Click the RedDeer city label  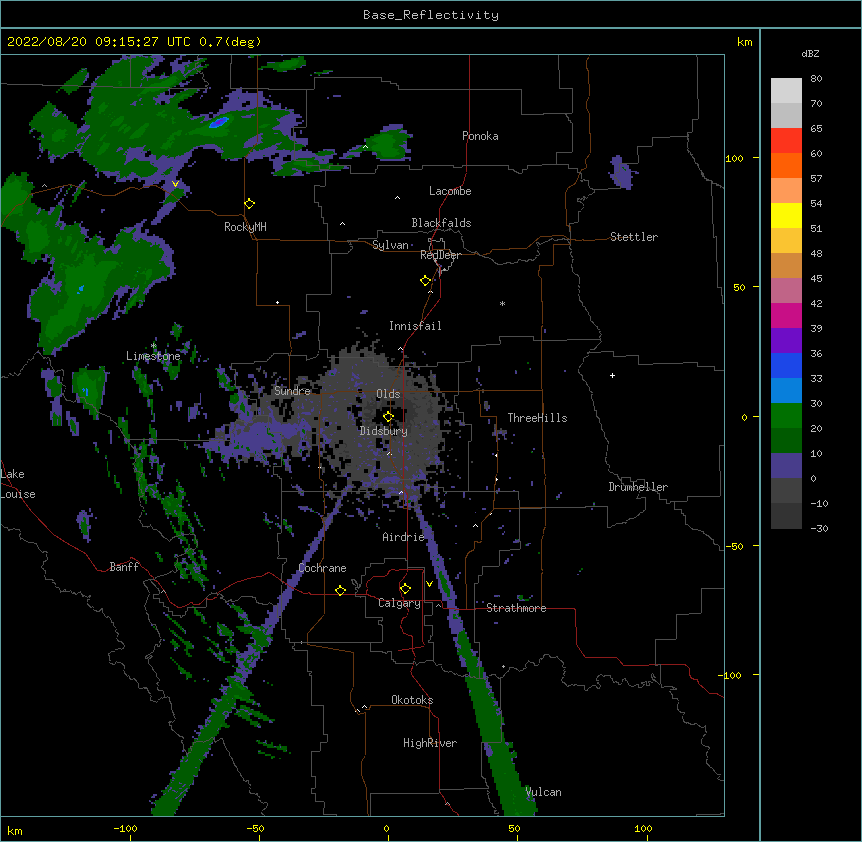pos(440,255)
